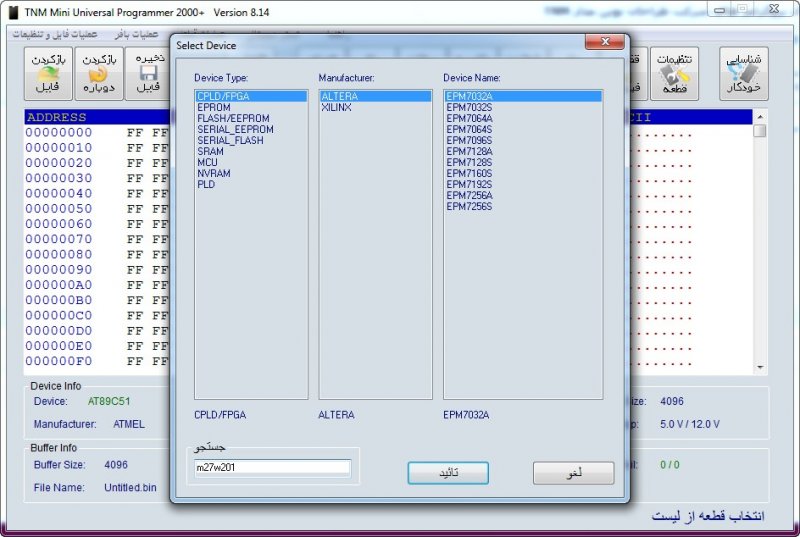Select SRAM device type
Screen dimensions: 800x537
coord(210,151)
